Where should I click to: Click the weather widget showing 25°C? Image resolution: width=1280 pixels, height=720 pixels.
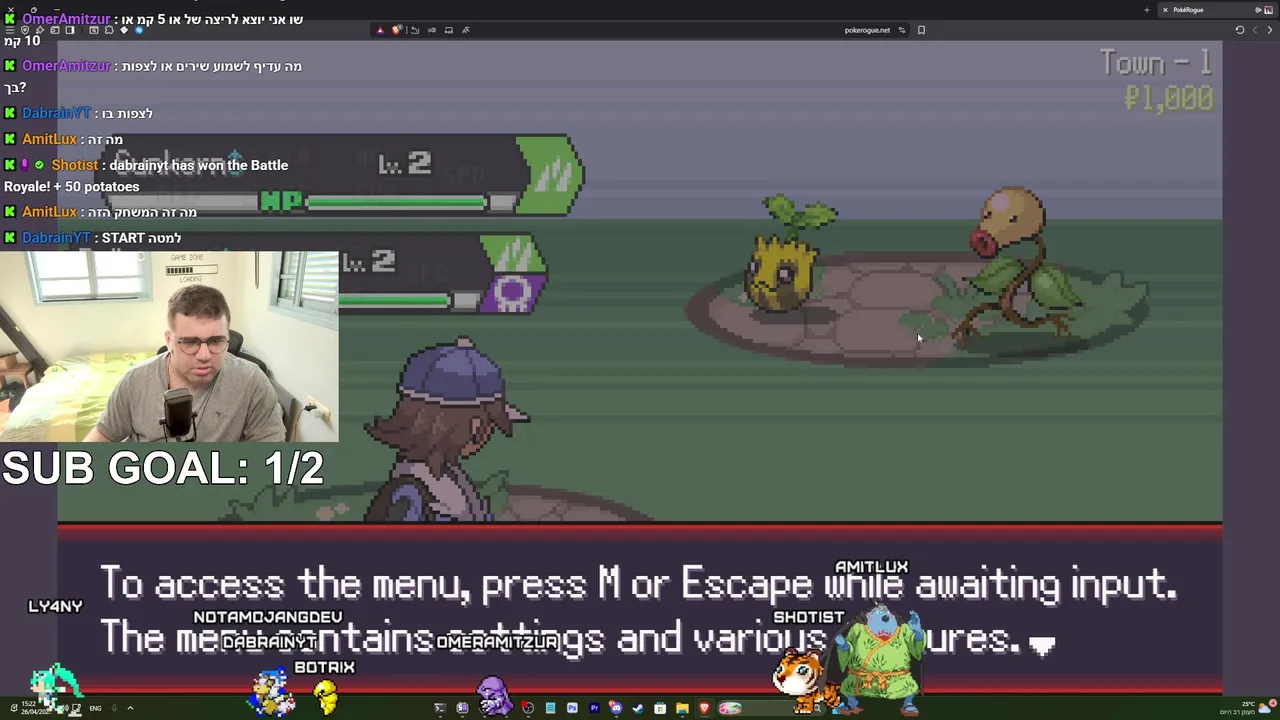[1250, 707]
